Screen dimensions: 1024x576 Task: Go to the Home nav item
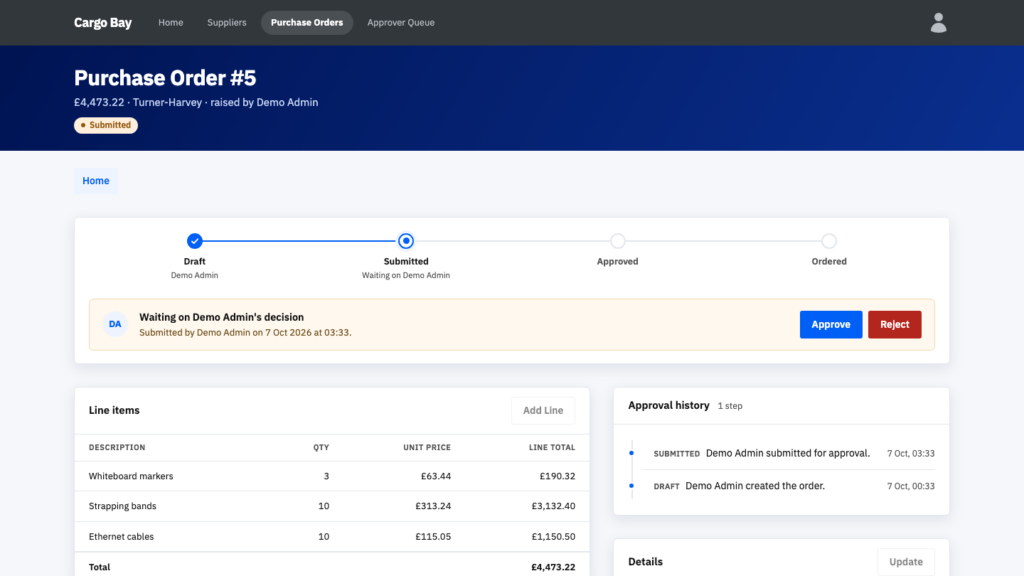[170, 23]
